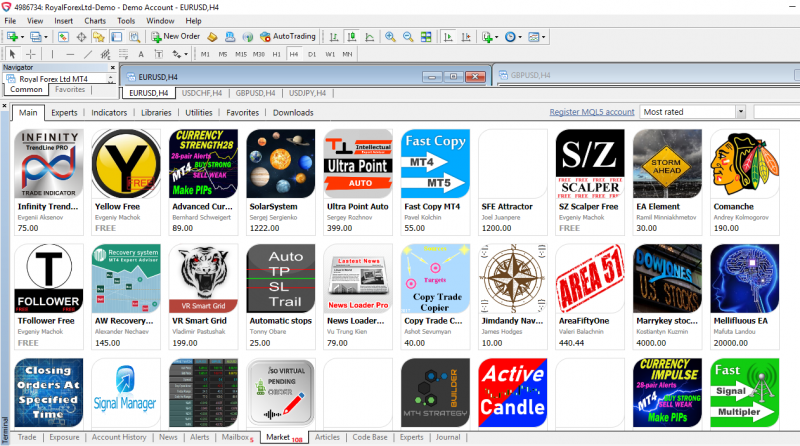Click the New Order button
The height and width of the screenshot is (446, 800).
pos(176,36)
